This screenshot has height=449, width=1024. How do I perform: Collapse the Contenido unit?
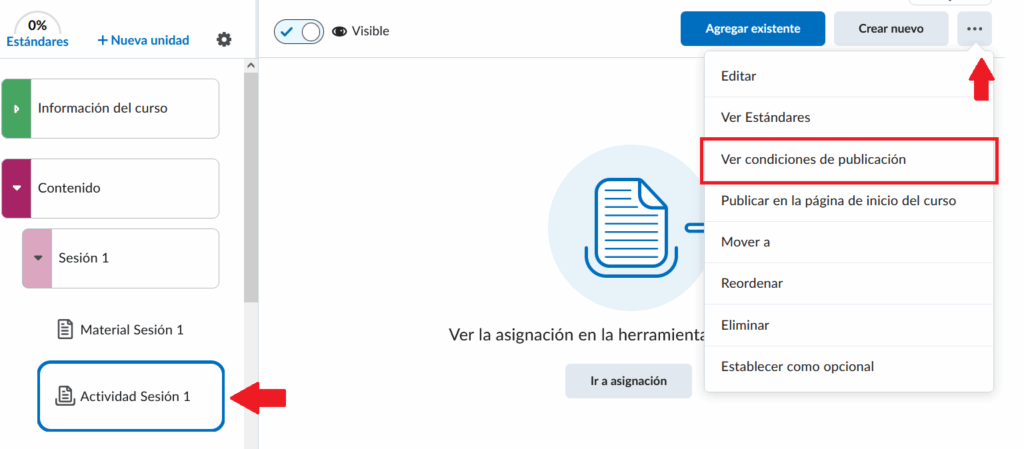click(x=16, y=188)
